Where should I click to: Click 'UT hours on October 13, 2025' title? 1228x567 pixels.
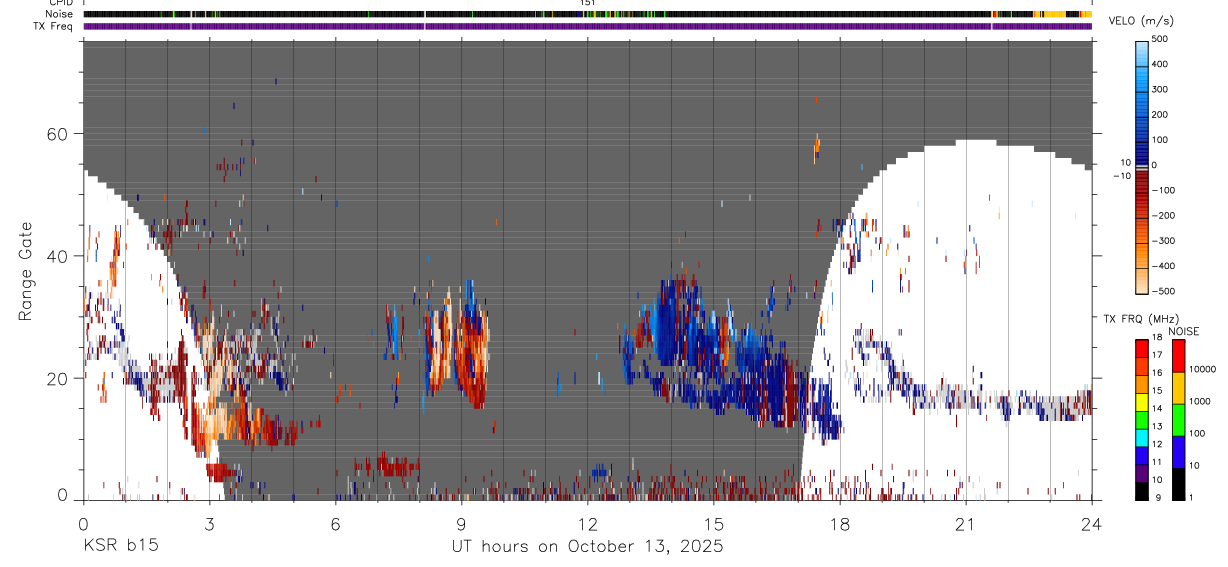[x=587, y=546]
